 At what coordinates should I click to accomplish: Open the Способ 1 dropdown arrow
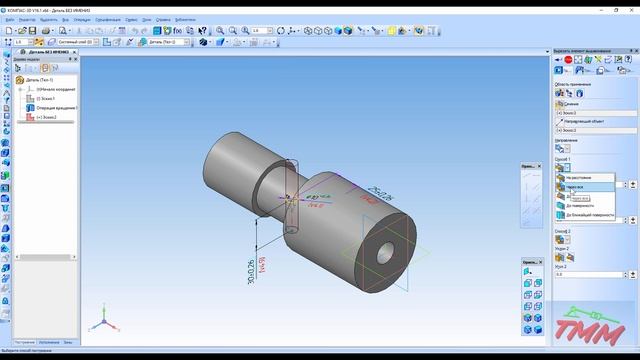tap(567, 167)
